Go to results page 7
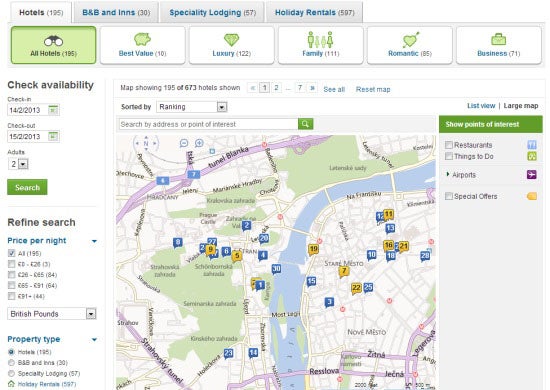Viewport: 550px width, 390px height. (x=300, y=87)
